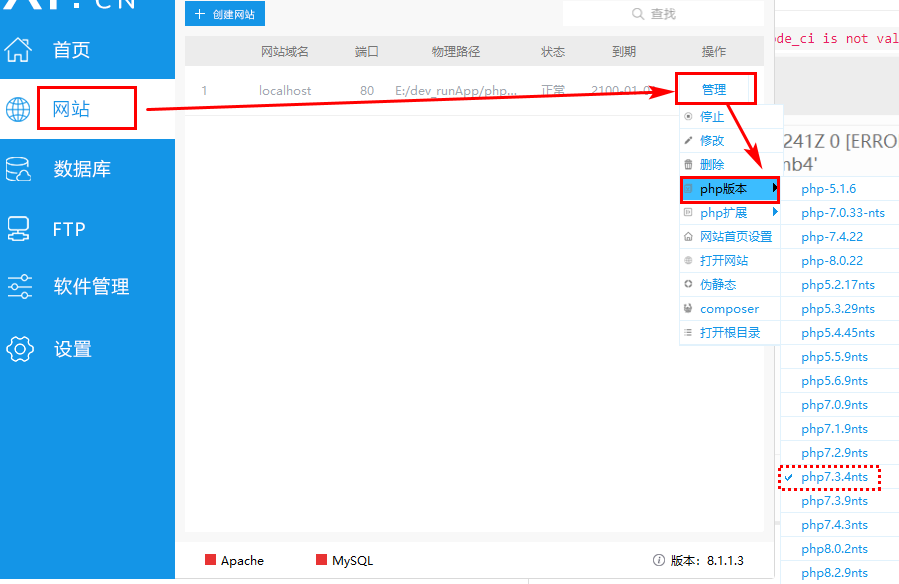This screenshot has height=584, width=899.
Task: Click the 版本: 8.1.1.3 label
Action: (x=707, y=561)
